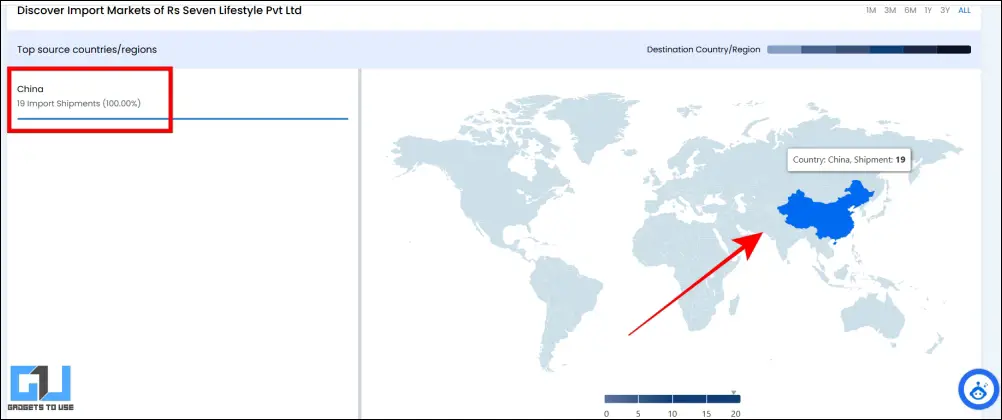The width and height of the screenshot is (1002, 420).
Task: Click the highlighted China region on map
Action: (x=824, y=214)
